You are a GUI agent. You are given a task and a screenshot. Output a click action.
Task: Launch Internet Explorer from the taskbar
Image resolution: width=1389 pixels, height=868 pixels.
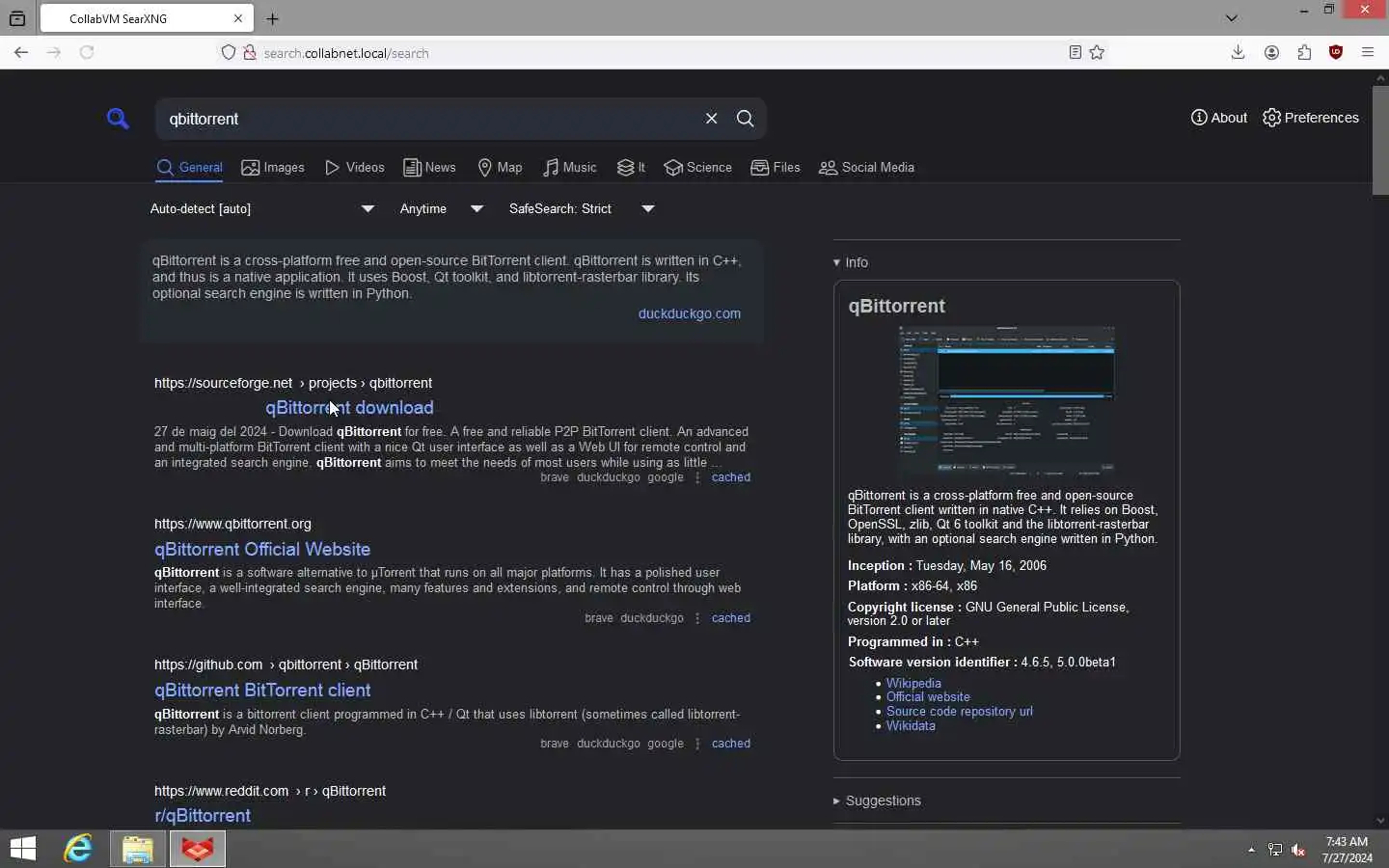pos(78,849)
